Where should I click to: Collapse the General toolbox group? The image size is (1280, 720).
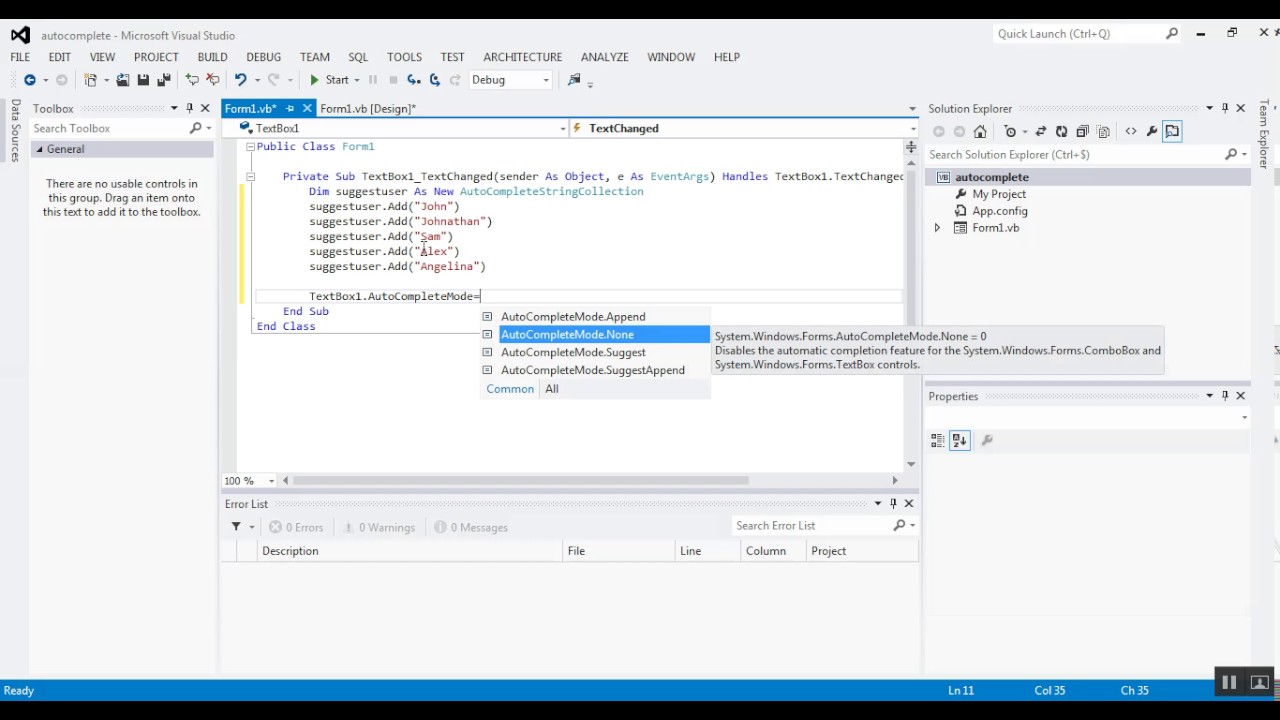pos(40,149)
